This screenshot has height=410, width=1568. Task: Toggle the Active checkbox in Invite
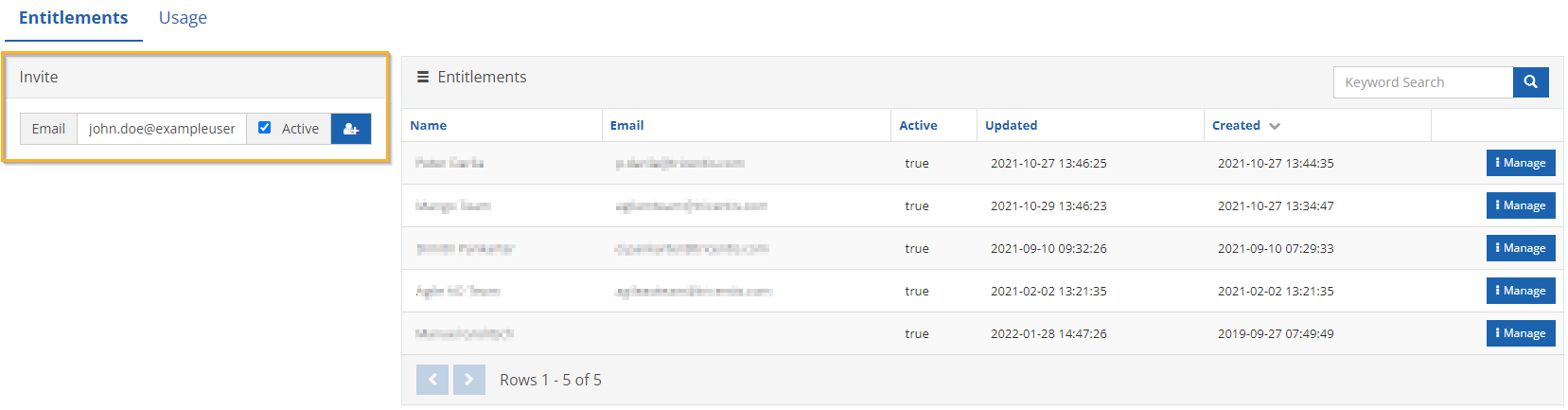[x=265, y=128]
